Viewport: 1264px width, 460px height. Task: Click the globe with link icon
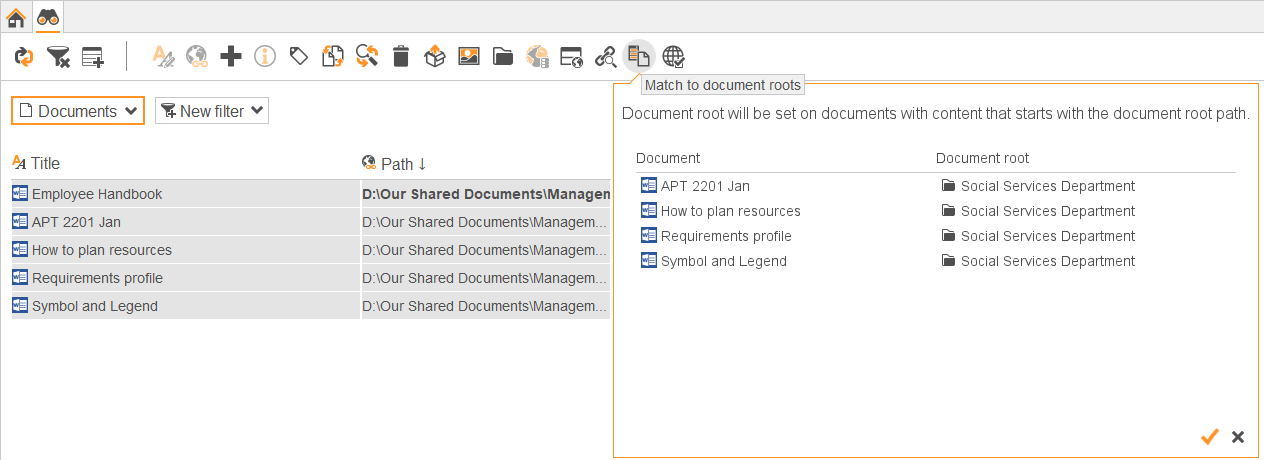(x=197, y=56)
